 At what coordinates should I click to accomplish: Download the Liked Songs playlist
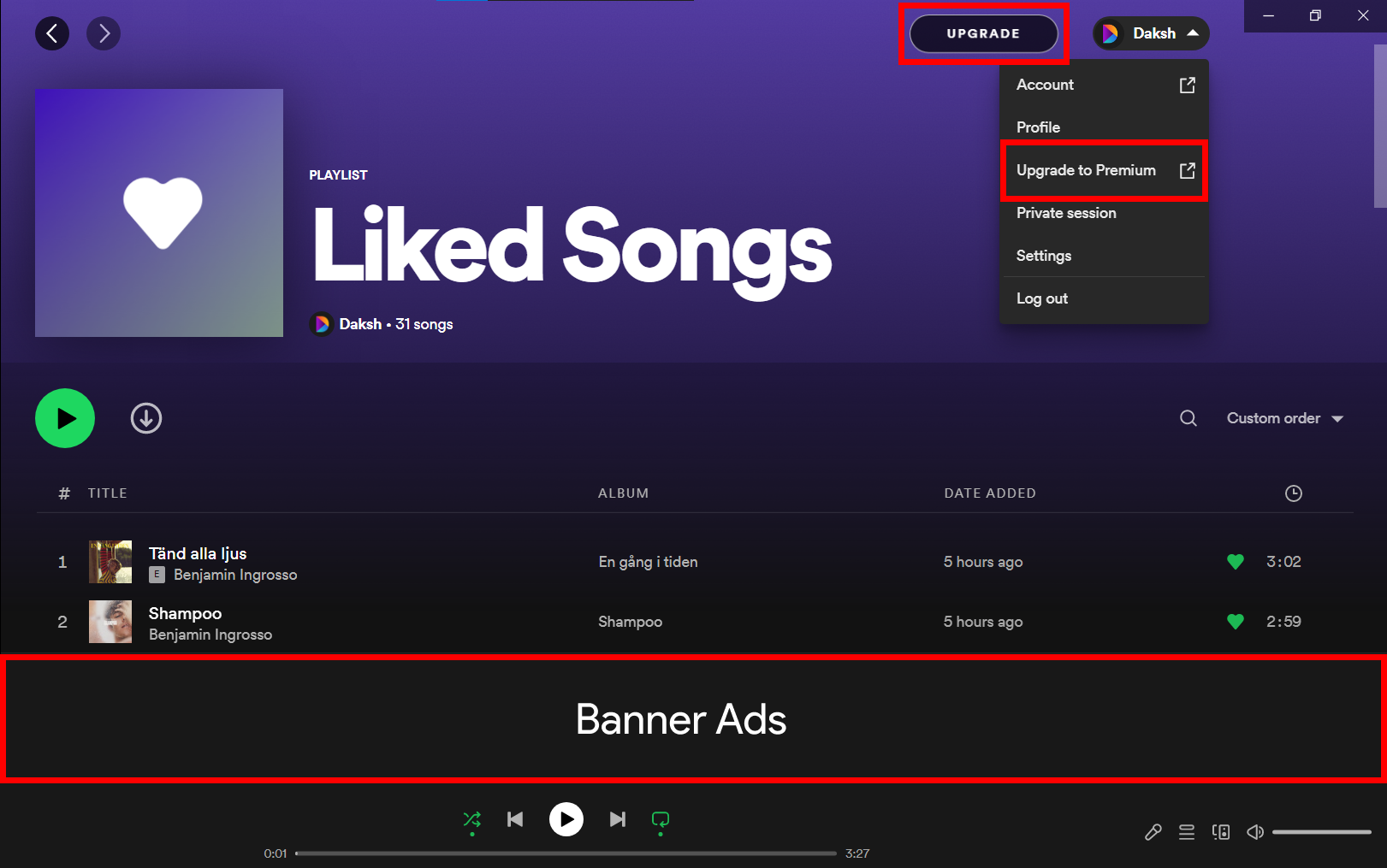click(146, 418)
